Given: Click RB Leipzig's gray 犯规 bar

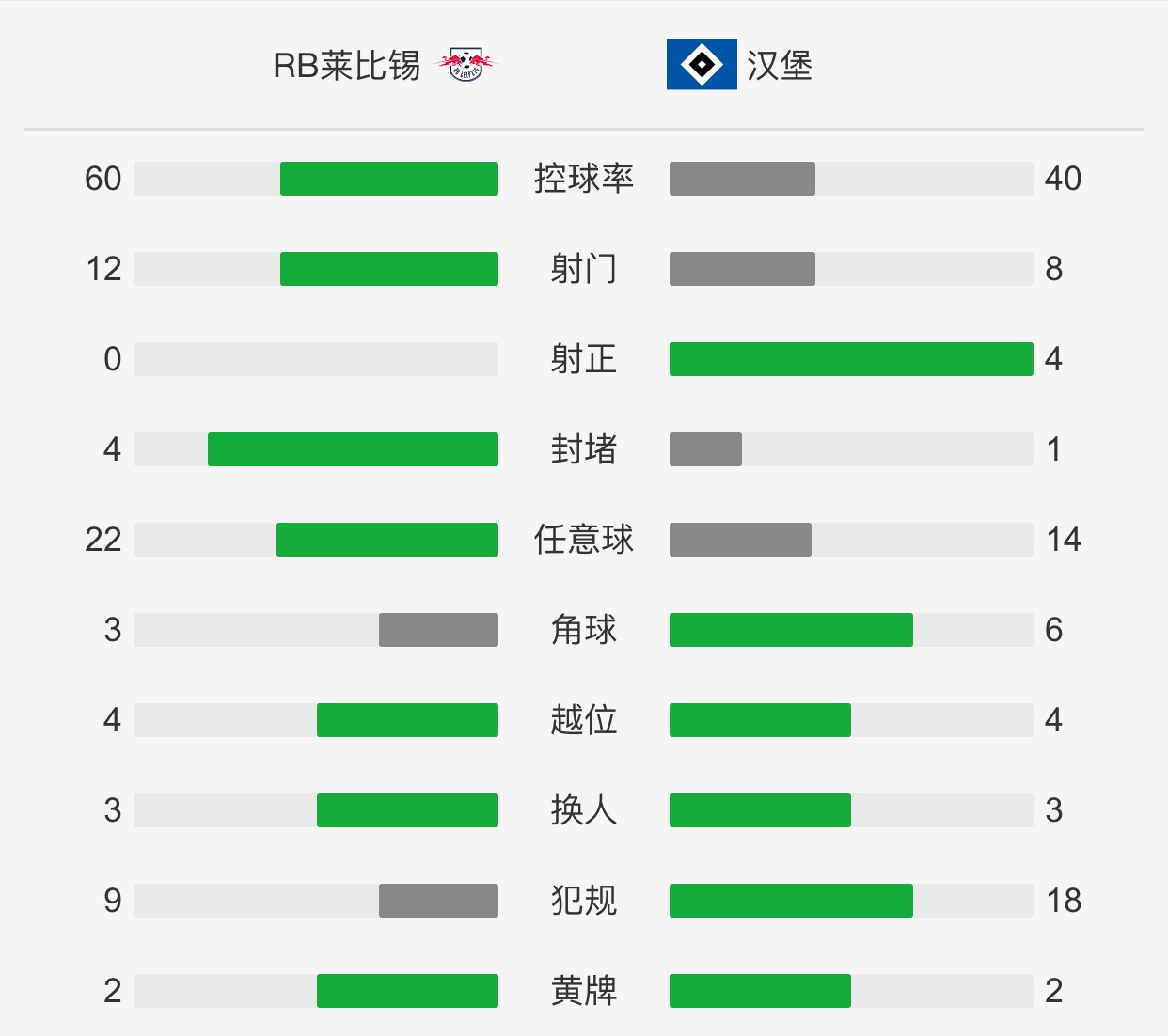Looking at the screenshot, I should coord(438,901).
